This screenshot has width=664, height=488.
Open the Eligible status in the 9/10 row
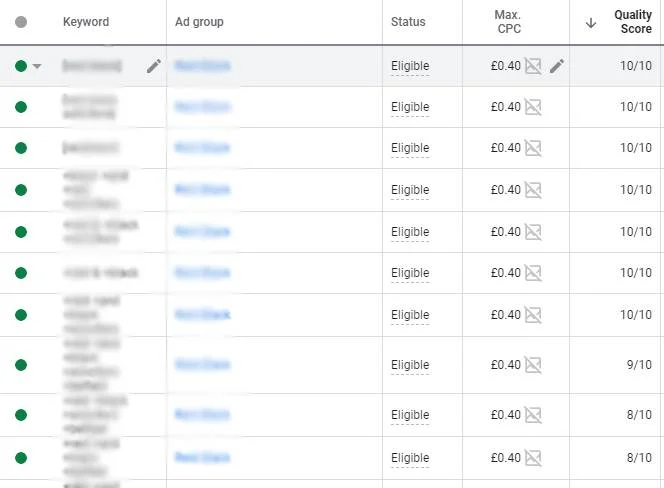tap(410, 365)
